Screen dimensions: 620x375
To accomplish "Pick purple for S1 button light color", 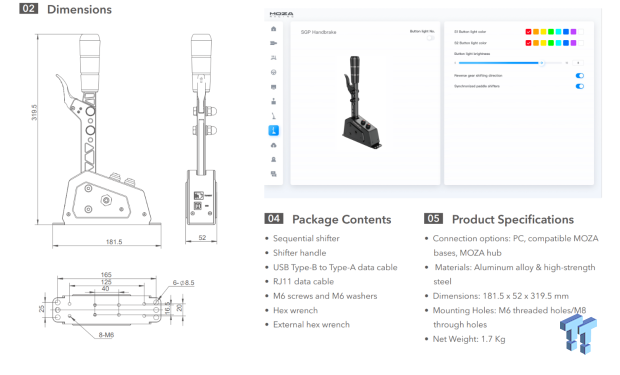I will point(573,32).
